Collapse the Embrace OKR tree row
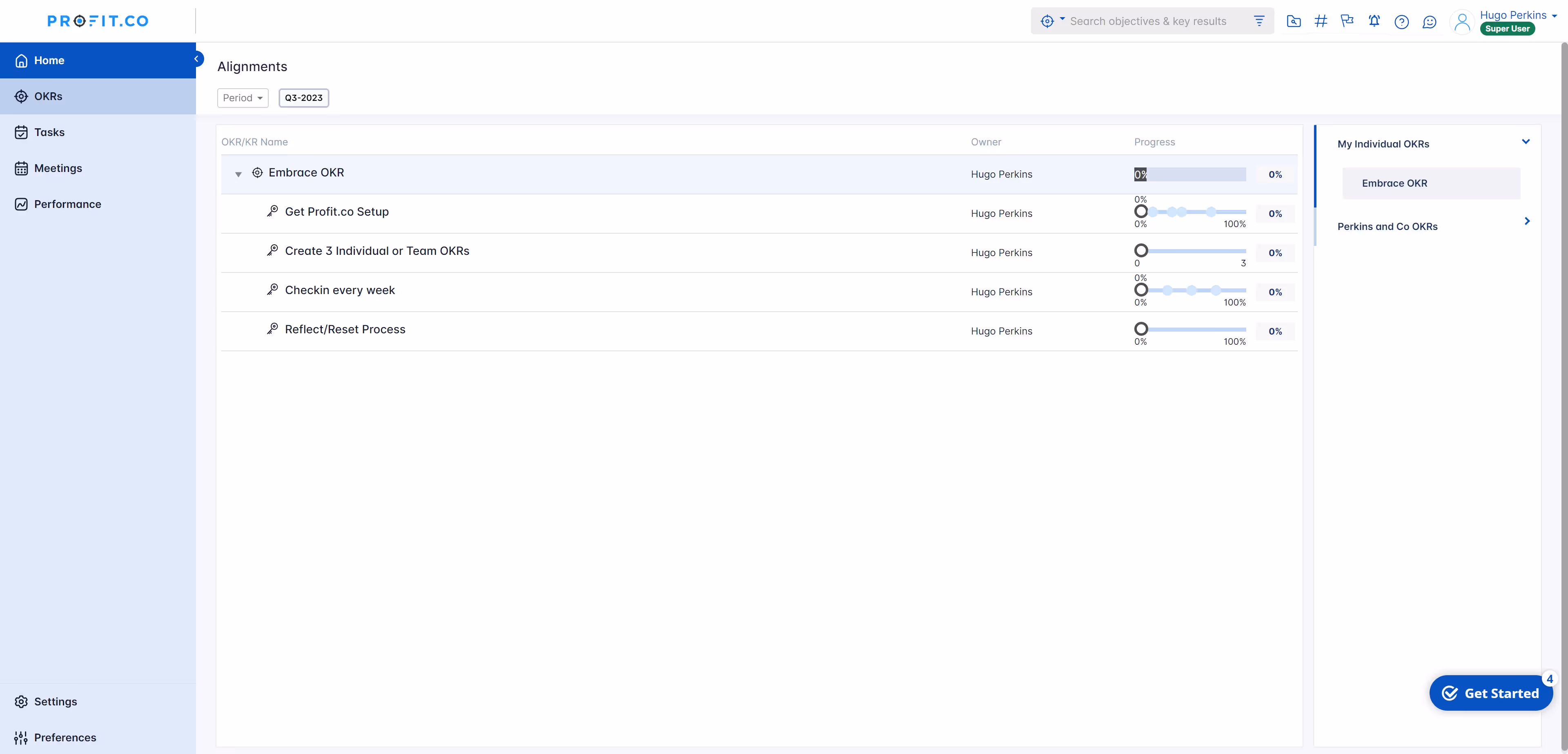 pos(238,174)
